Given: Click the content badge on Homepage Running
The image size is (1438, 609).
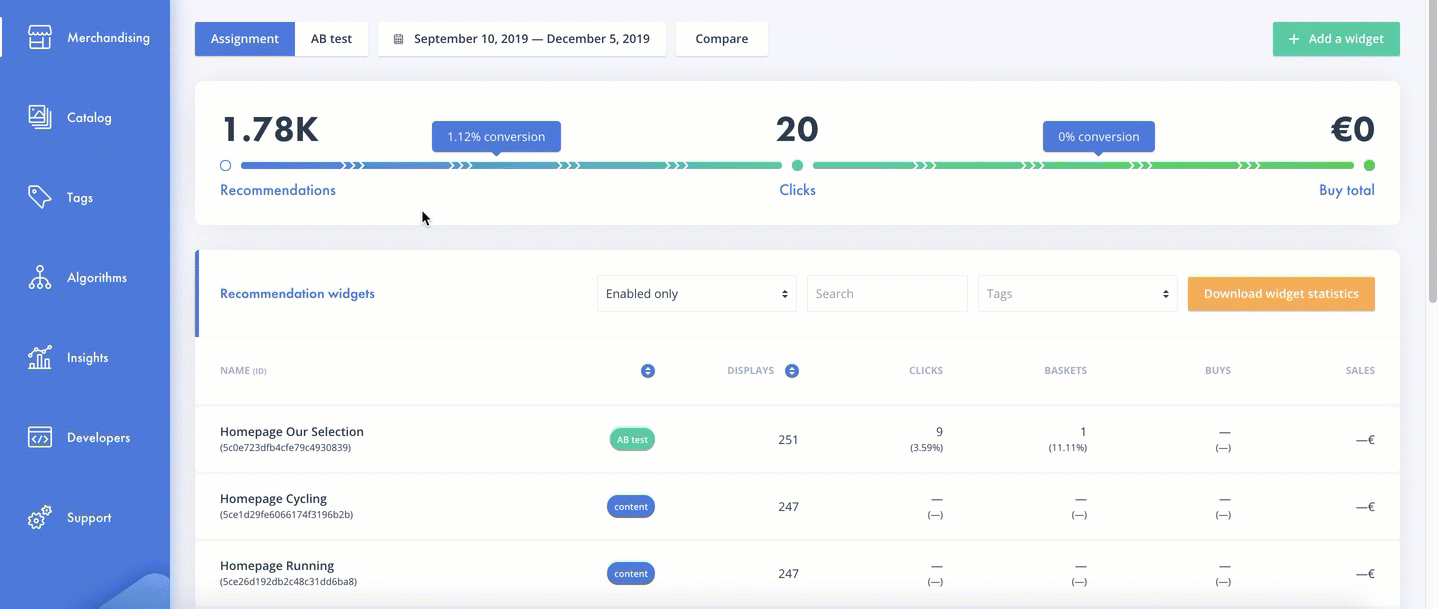Looking at the screenshot, I should pos(631,574).
